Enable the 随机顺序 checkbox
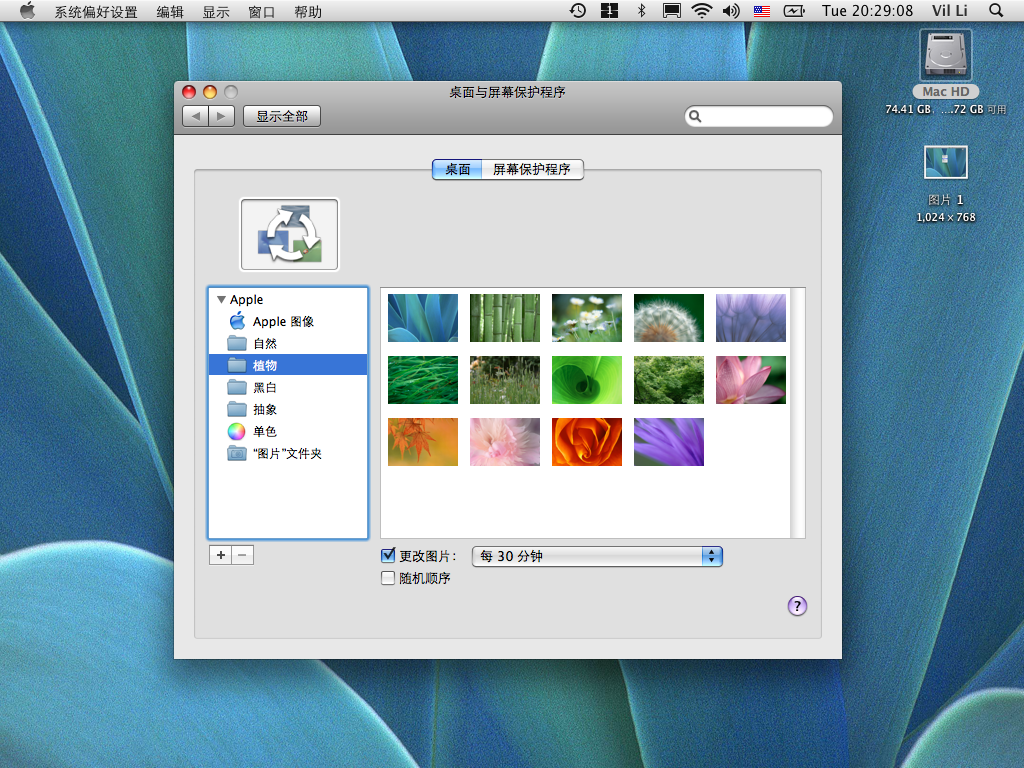Viewport: 1024px width, 768px height. pyautogui.click(x=388, y=578)
